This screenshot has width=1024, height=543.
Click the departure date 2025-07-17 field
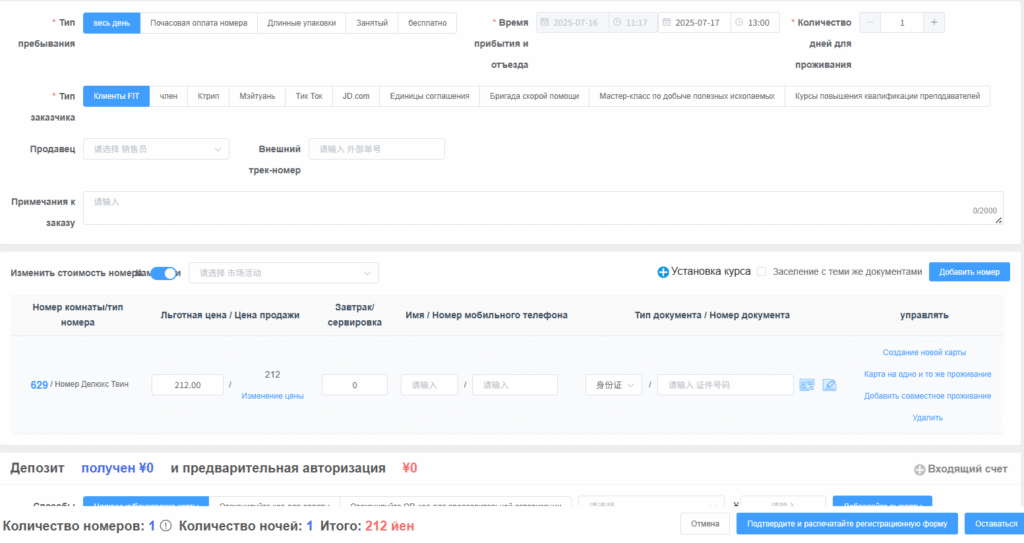(695, 23)
